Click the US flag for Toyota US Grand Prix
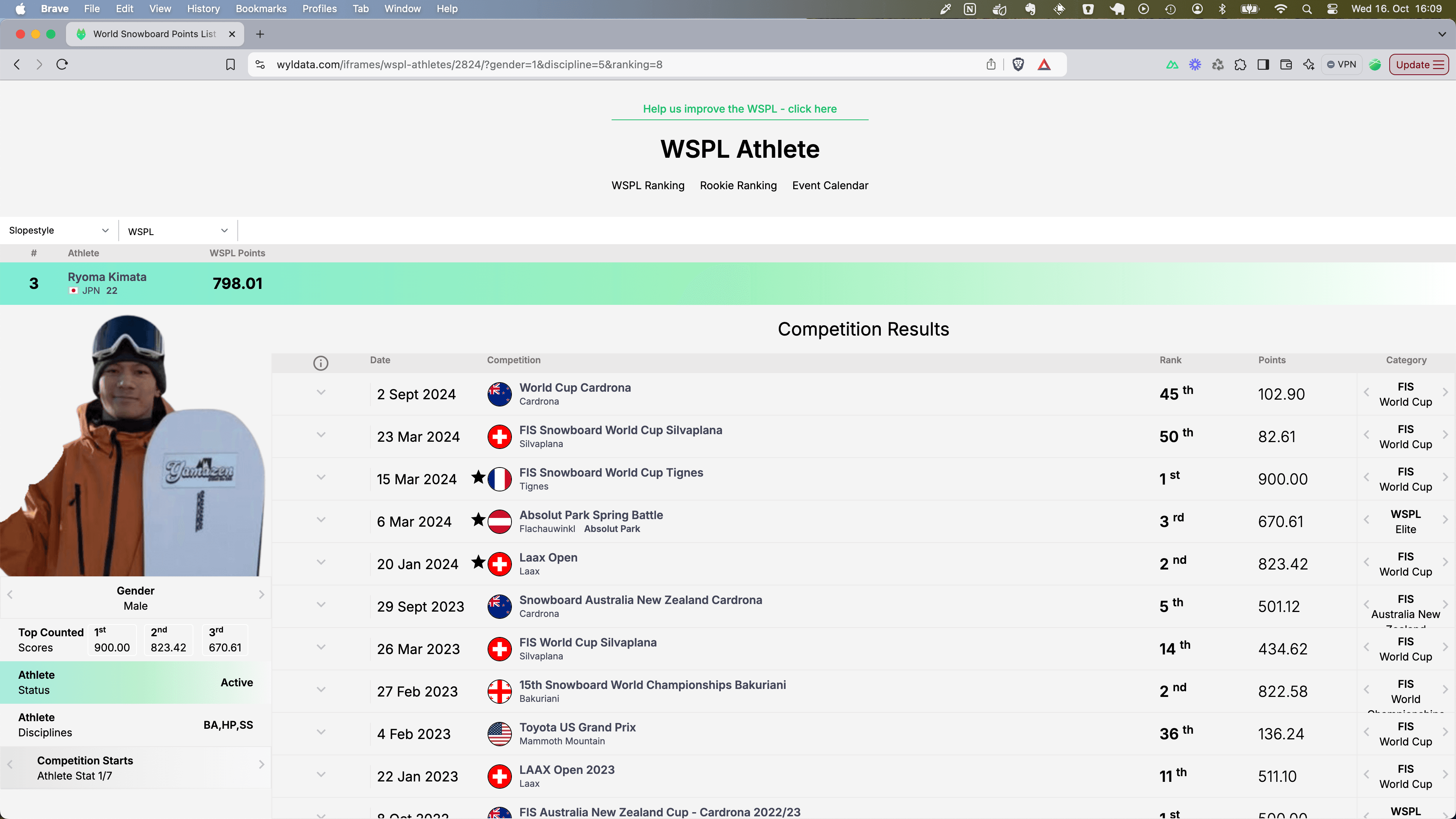Screen dimensions: 1456x819 click(x=500, y=734)
